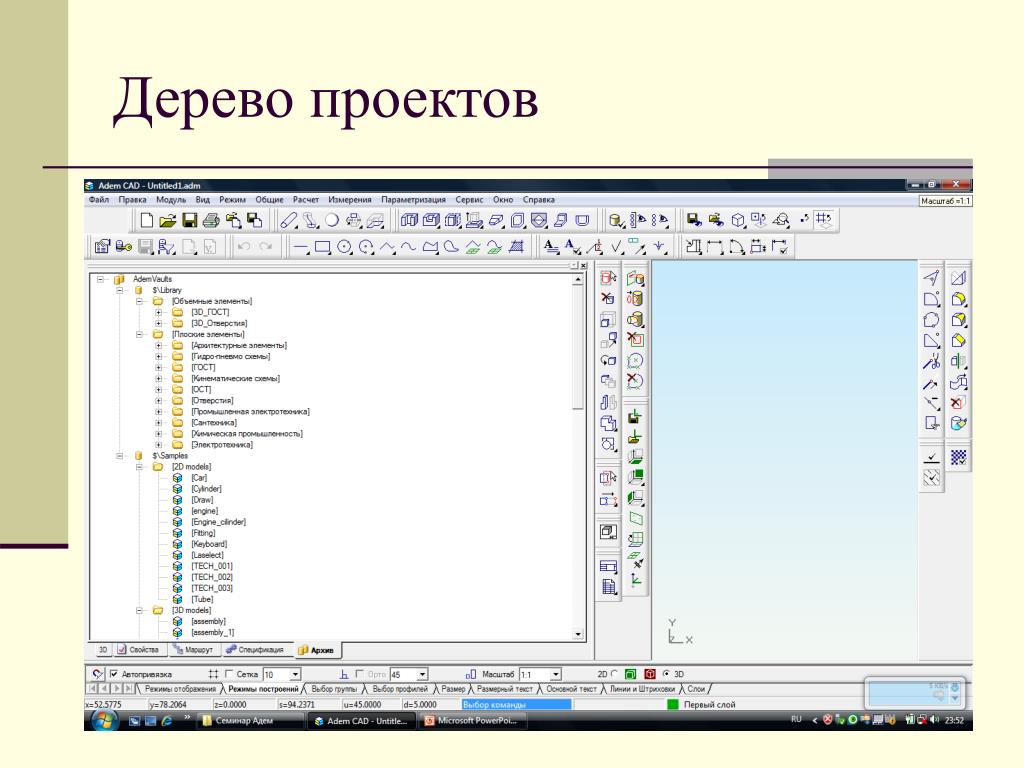Switch to Microsoft PowerPoint taskbar button
This screenshot has height=768, width=1024.
472,721
